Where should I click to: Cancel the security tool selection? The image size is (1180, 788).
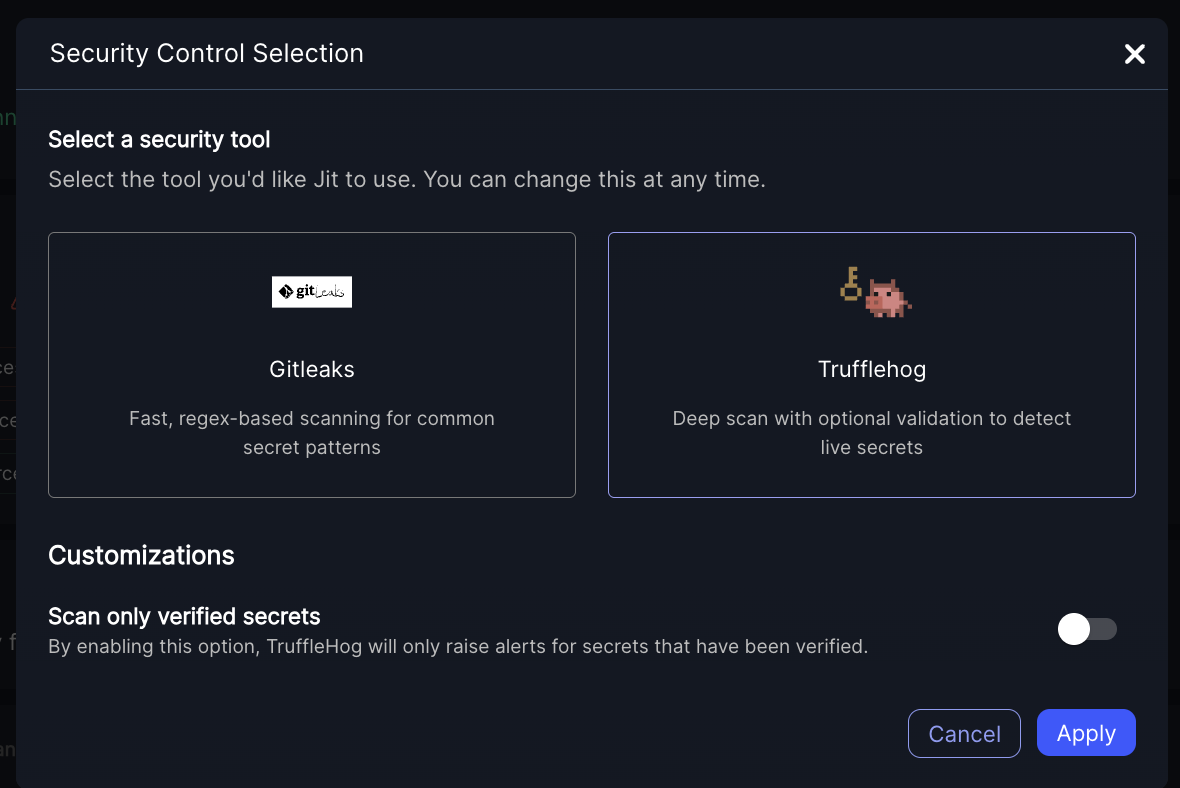click(x=964, y=733)
